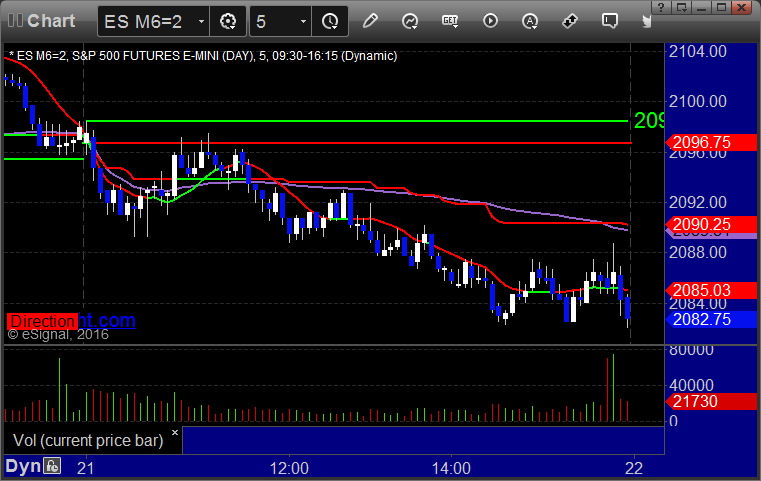Open the chart studies icon menu

410,21
